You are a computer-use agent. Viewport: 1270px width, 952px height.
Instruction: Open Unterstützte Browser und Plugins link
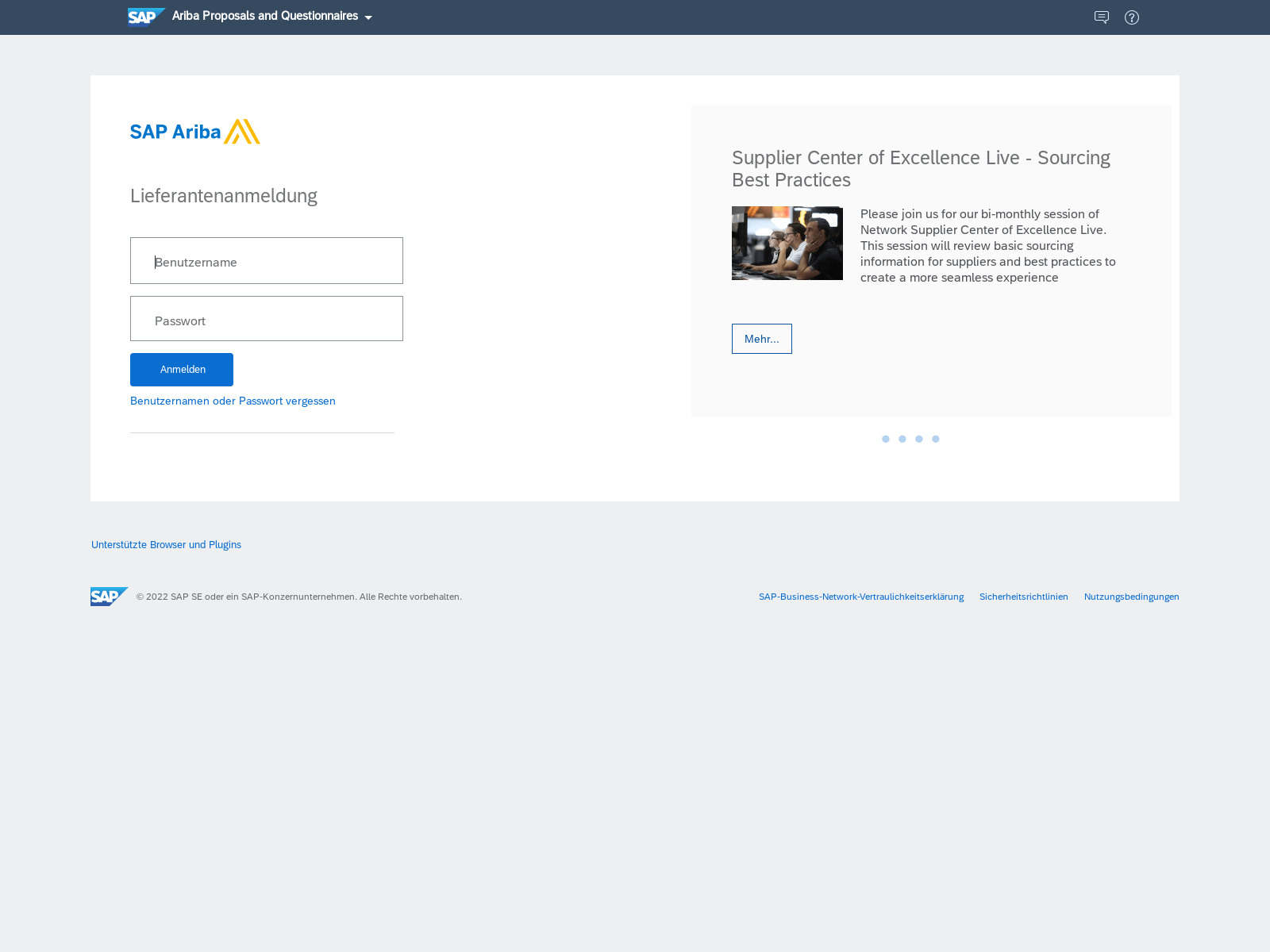[x=166, y=545]
